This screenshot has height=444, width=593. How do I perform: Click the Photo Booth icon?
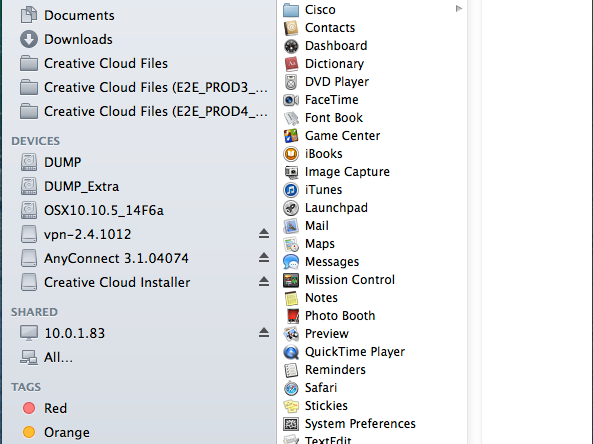pos(292,316)
